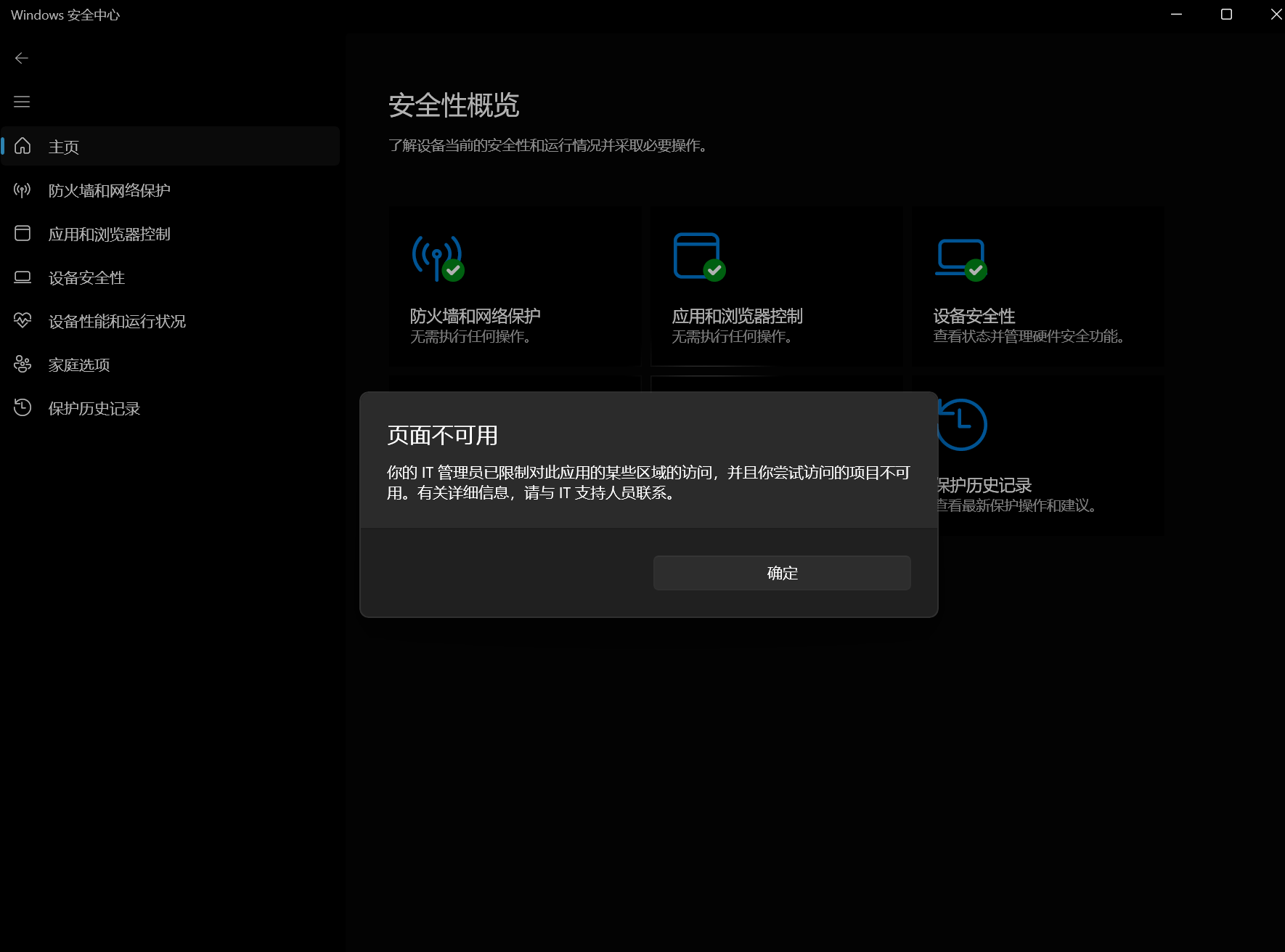This screenshot has width=1285, height=952.
Task: Click the 安全性概览 page heading
Action: pyautogui.click(x=454, y=105)
